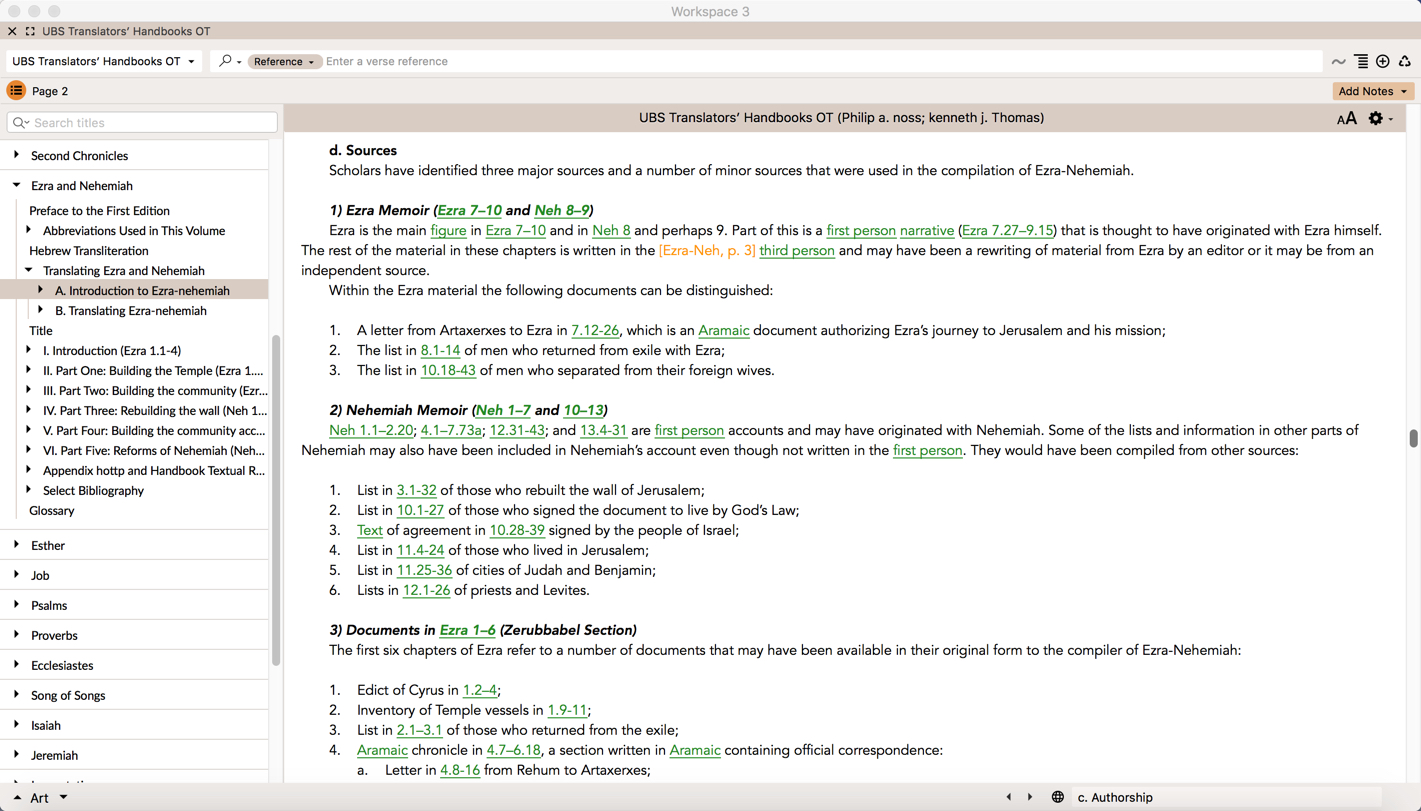Select the Title entry in the contents
Image resolution: width=1421 pixels, height=811 pixels.
point(41,331)
